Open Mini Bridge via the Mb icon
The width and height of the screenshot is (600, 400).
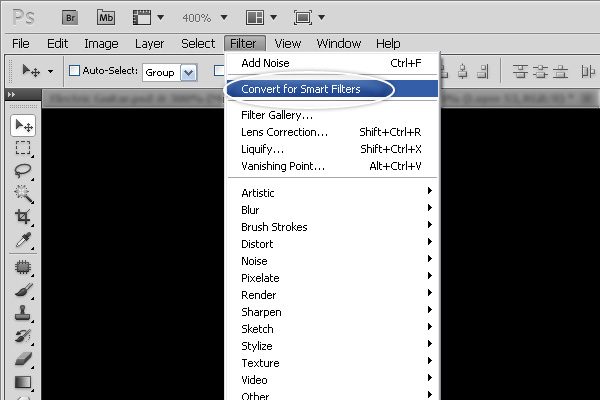pyautogui.click(x=106, y=18)
